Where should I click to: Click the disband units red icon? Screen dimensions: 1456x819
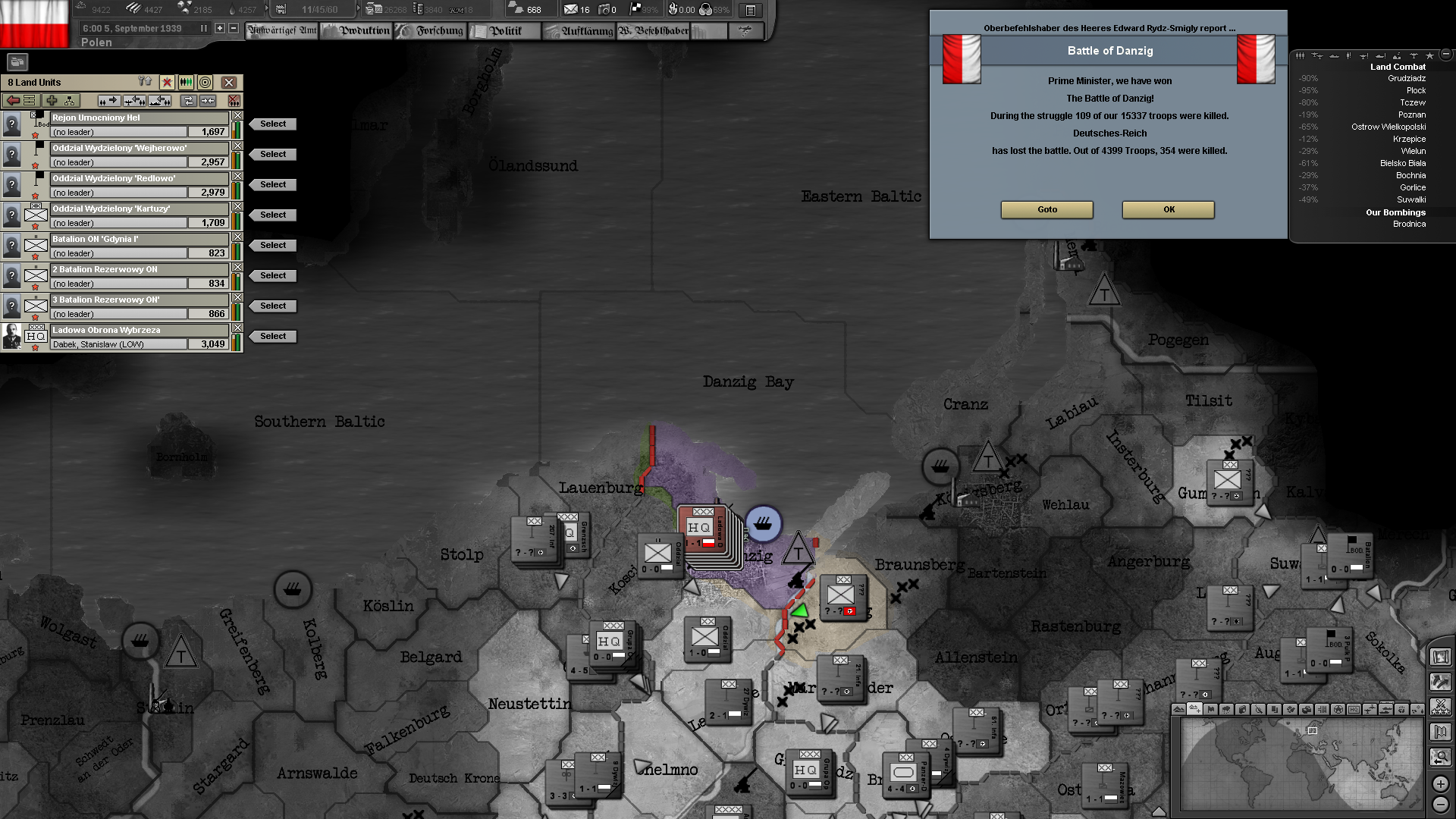coord(234,100)
